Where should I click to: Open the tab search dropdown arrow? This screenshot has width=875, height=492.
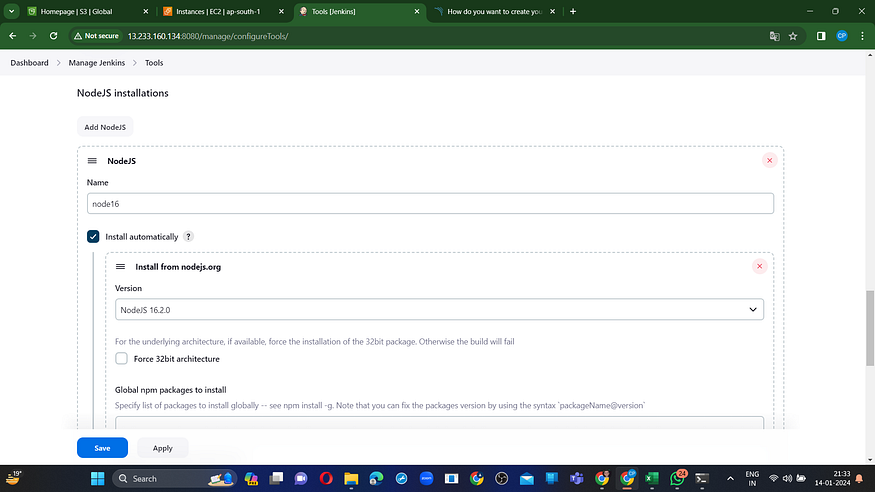[x=11, y=11]
